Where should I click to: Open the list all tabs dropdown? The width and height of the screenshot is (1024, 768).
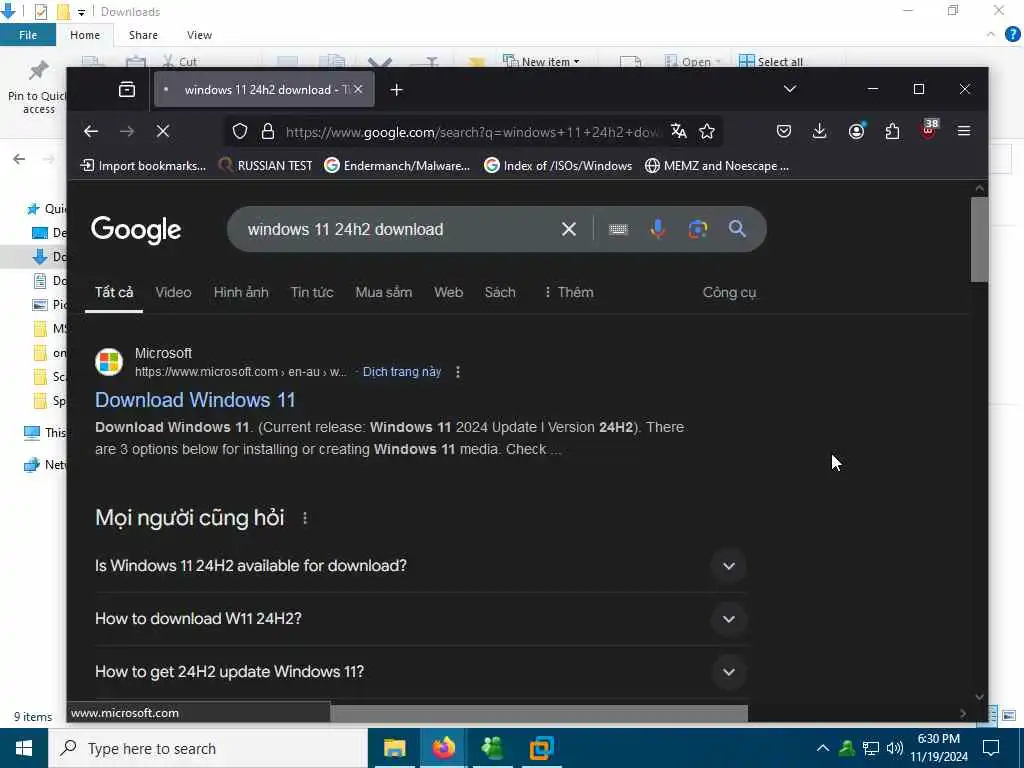click(x=790, y=89)
